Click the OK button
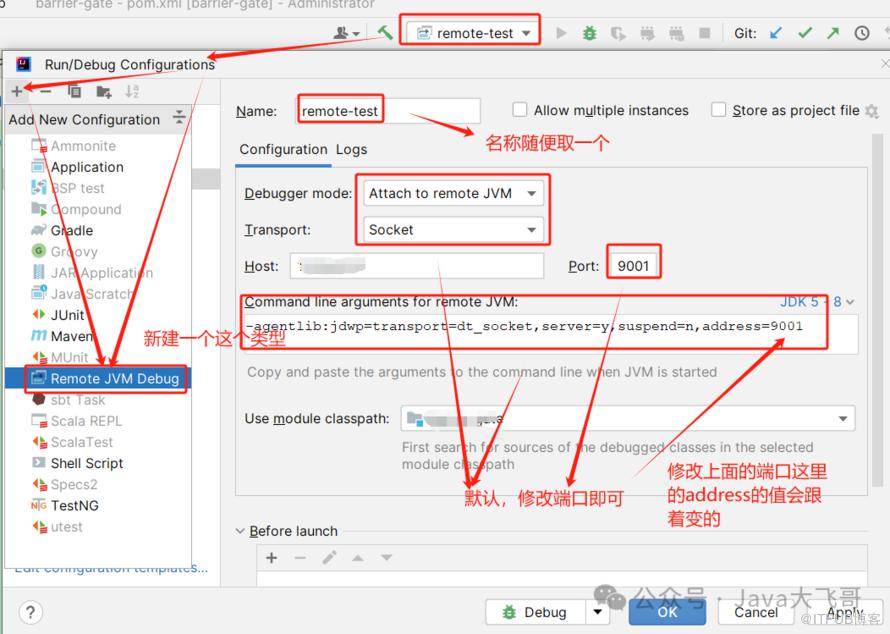The width and height of the screenshot is (890, 634). click(x=667, y=612)
